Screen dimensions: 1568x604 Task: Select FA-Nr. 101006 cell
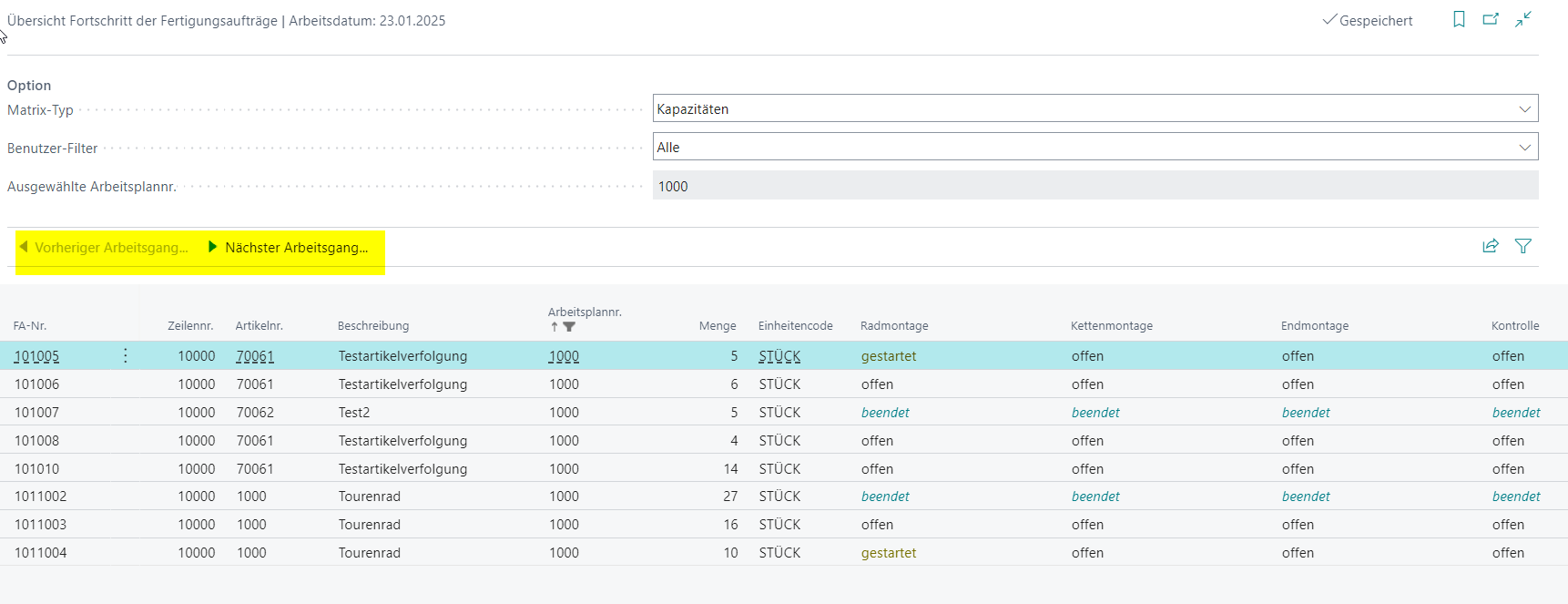click(37, 384)
